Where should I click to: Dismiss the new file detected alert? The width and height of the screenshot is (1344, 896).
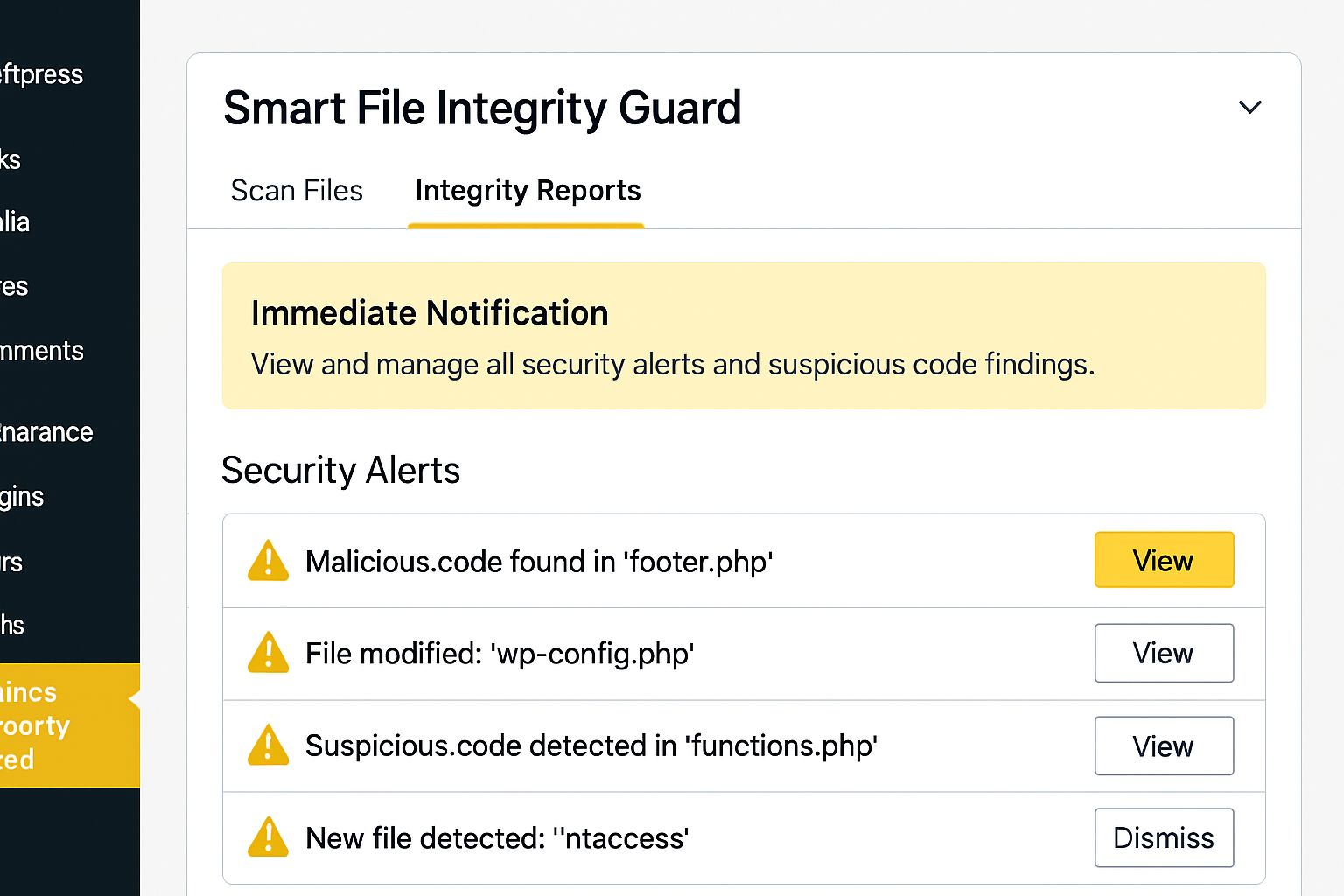[x=1163, y=837]
